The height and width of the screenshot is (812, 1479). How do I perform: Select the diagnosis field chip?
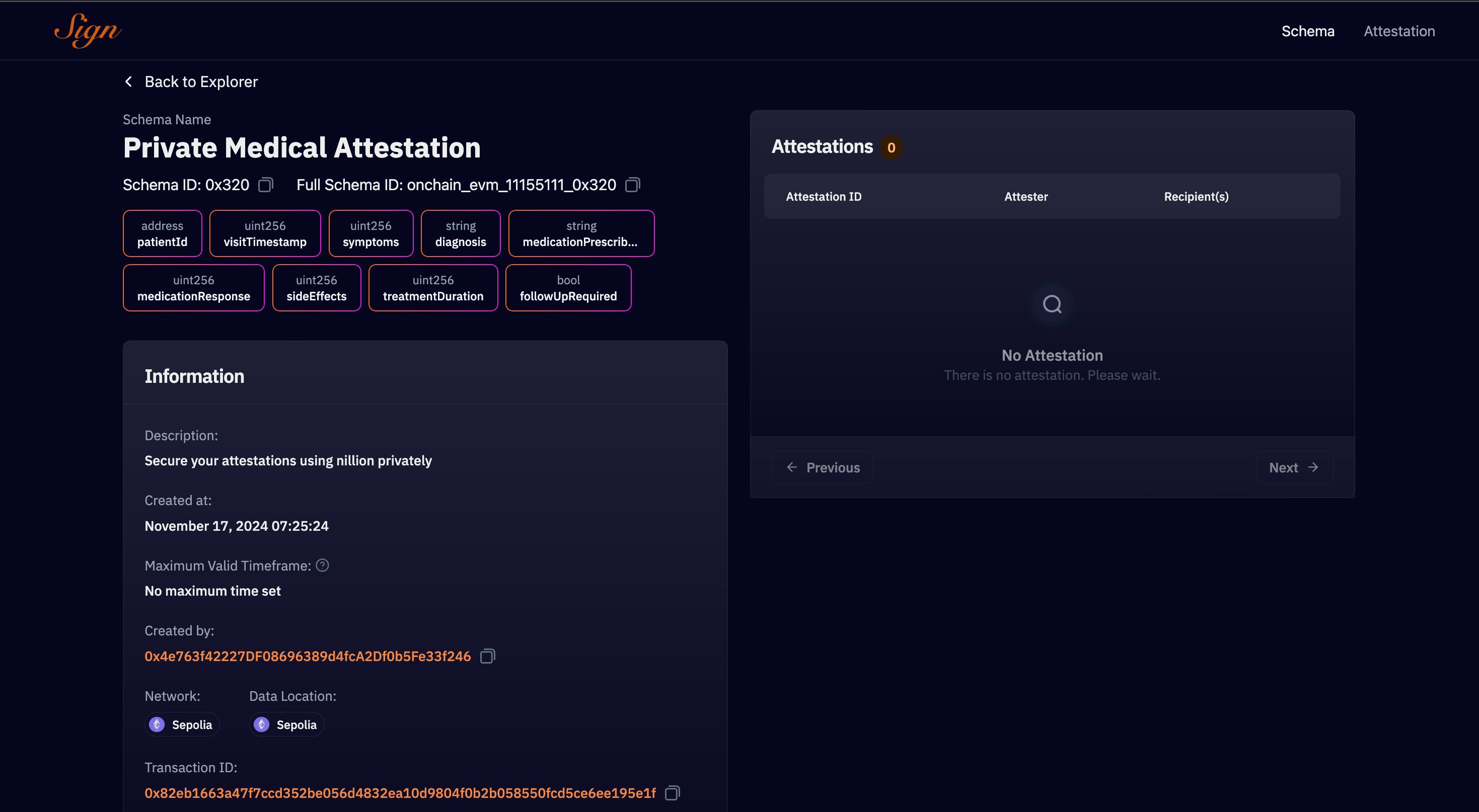click(x=461, y=233)
